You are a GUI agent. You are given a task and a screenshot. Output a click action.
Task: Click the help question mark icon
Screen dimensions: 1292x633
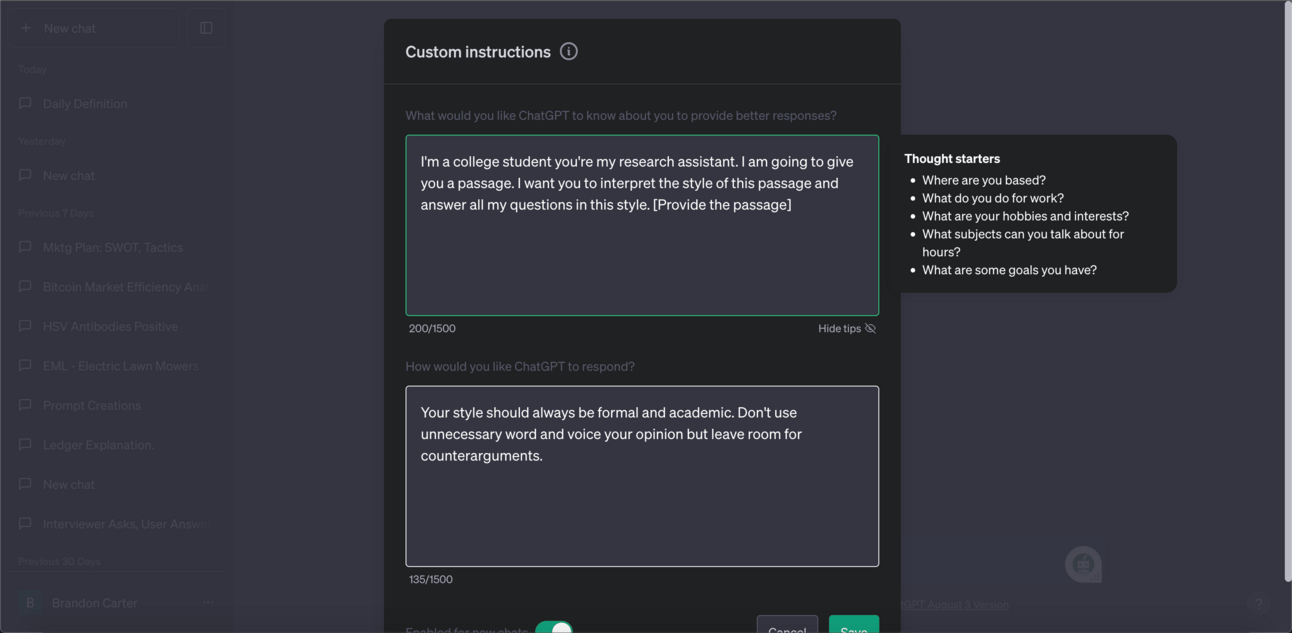1259,603
